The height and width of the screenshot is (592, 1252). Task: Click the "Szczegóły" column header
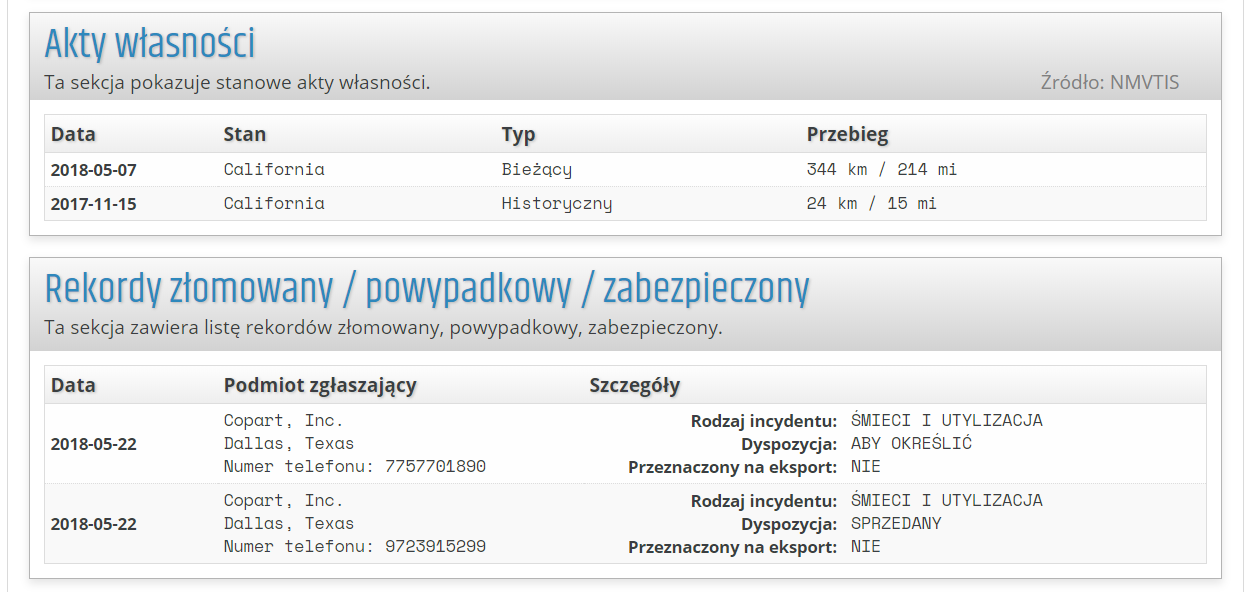tap(634, 385)
